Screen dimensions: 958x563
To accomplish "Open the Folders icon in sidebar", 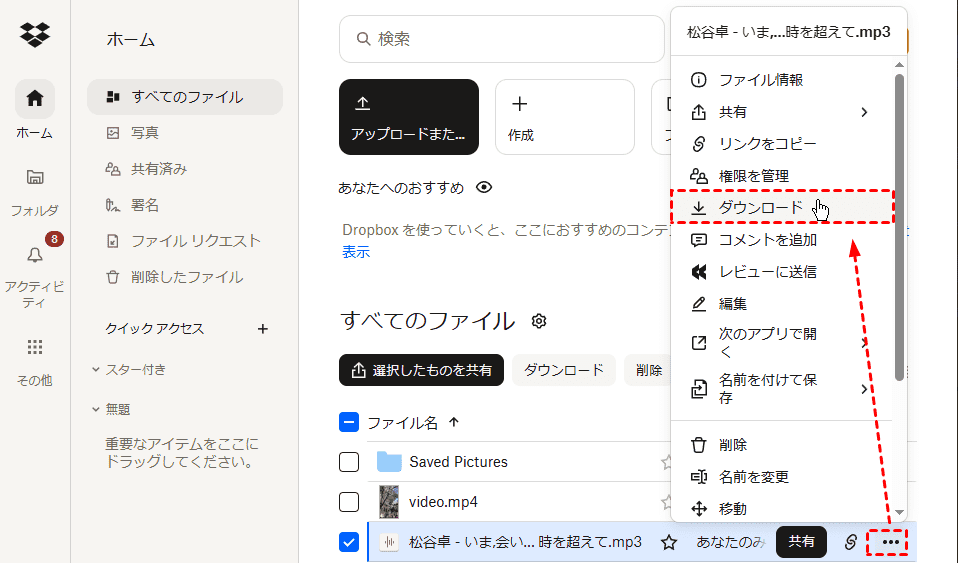I will pyautogui.click(x=35, y=178).
